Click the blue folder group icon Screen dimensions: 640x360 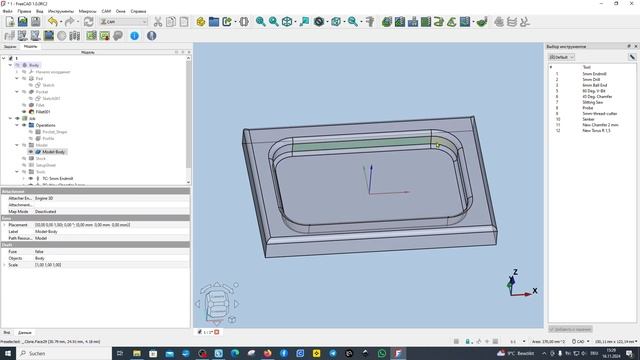(x=213, y=22)
